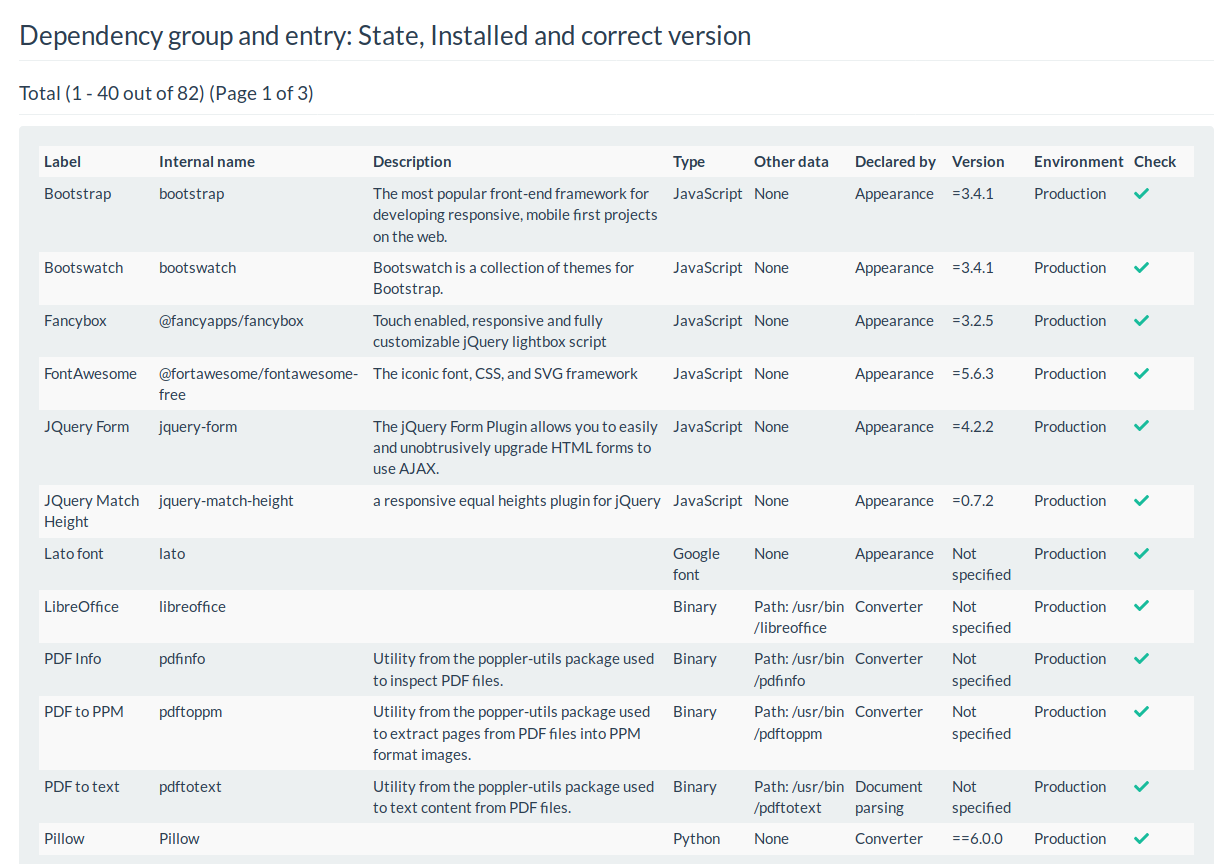Click the green check for Fancybox
The image size is (1225, 864).
coord(1141,320)
